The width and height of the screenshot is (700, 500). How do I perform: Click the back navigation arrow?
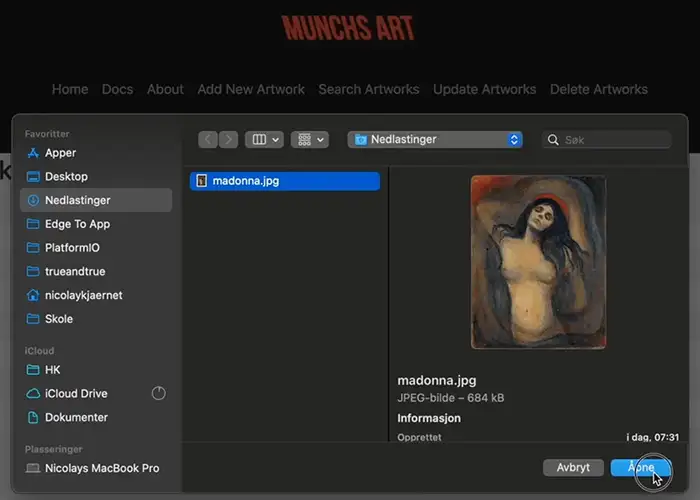[208, 140]
